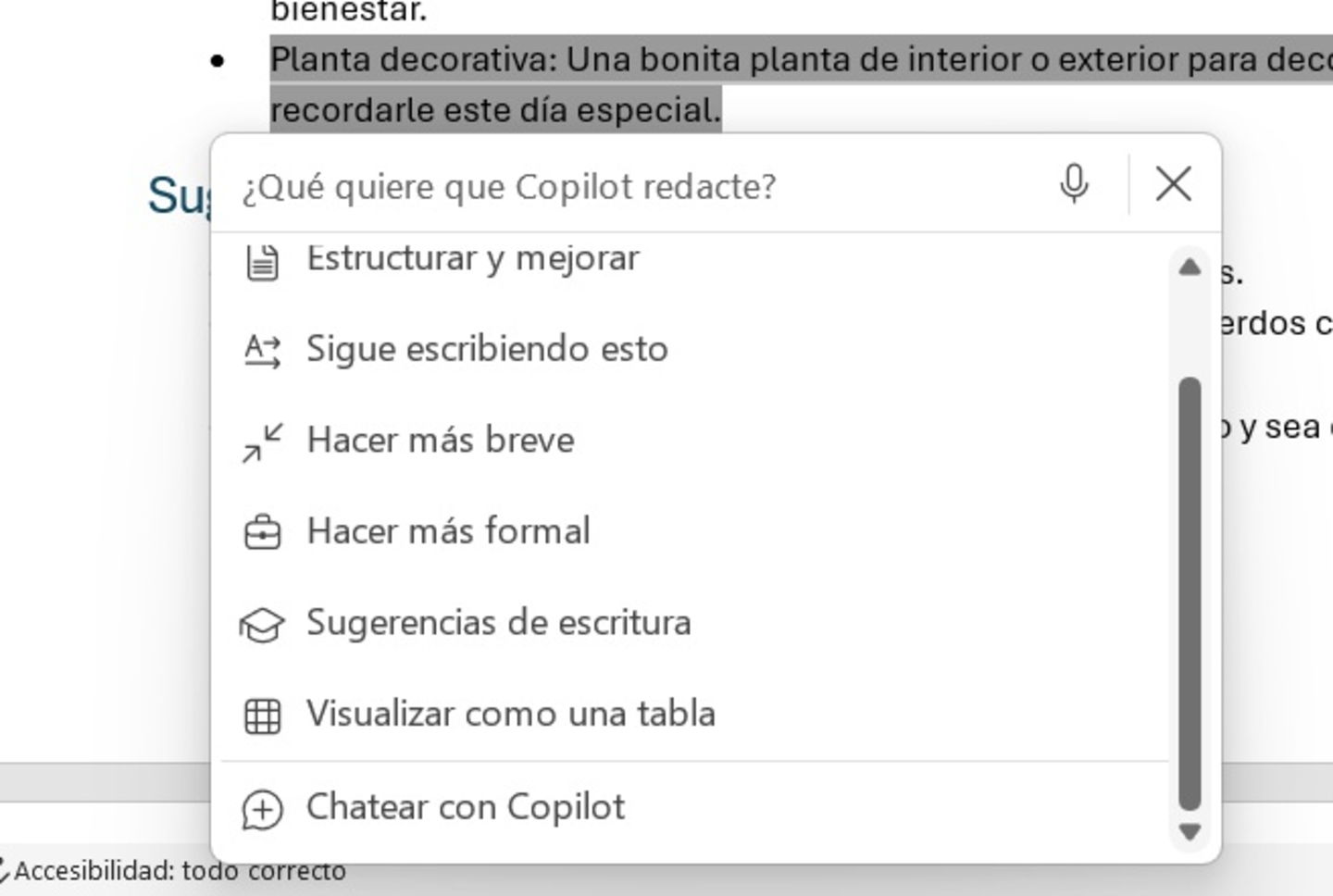This screenshot has height=896, width=1333.
Task: Select the Hacer más breve shrink icon
Action: 263,441
